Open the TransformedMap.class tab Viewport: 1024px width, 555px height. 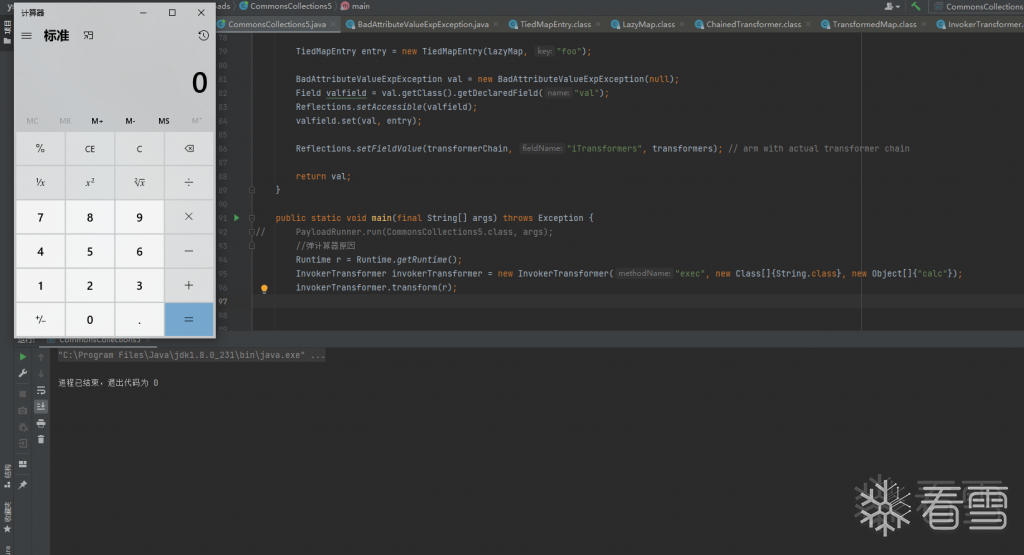tap(874, 24)
